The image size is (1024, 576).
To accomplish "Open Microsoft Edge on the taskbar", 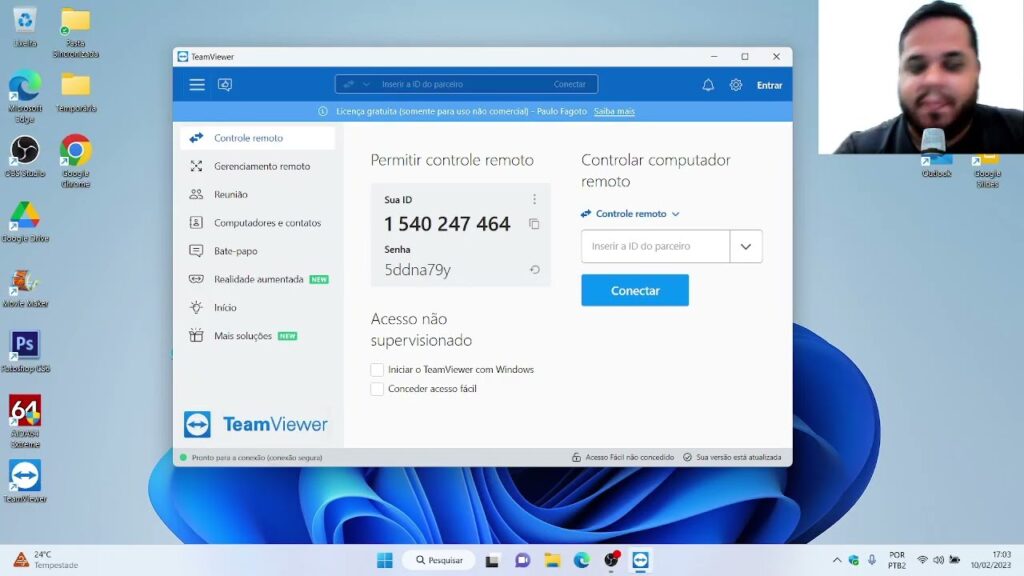I will (581, 560).
